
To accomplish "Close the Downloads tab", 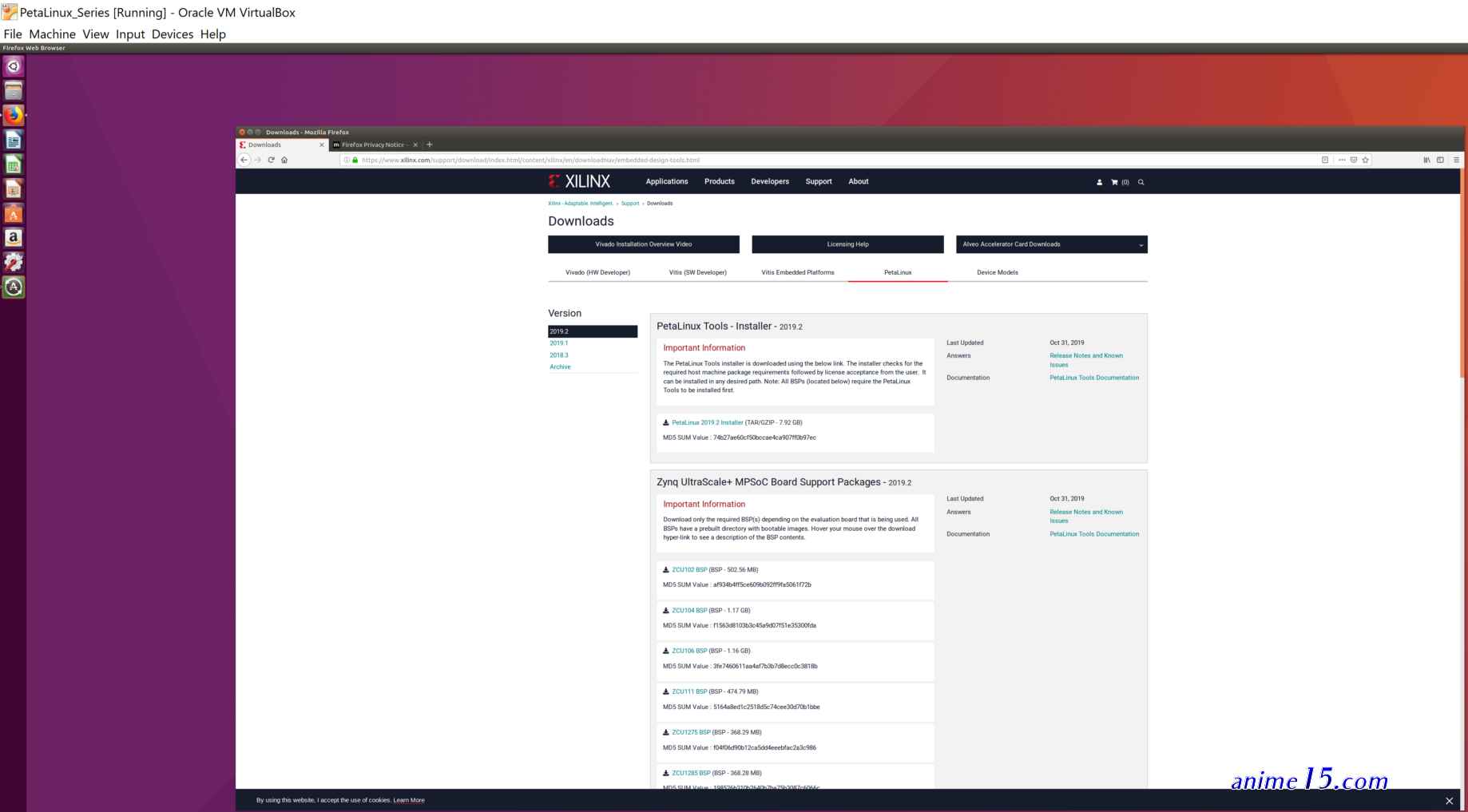I will point(322,145).
